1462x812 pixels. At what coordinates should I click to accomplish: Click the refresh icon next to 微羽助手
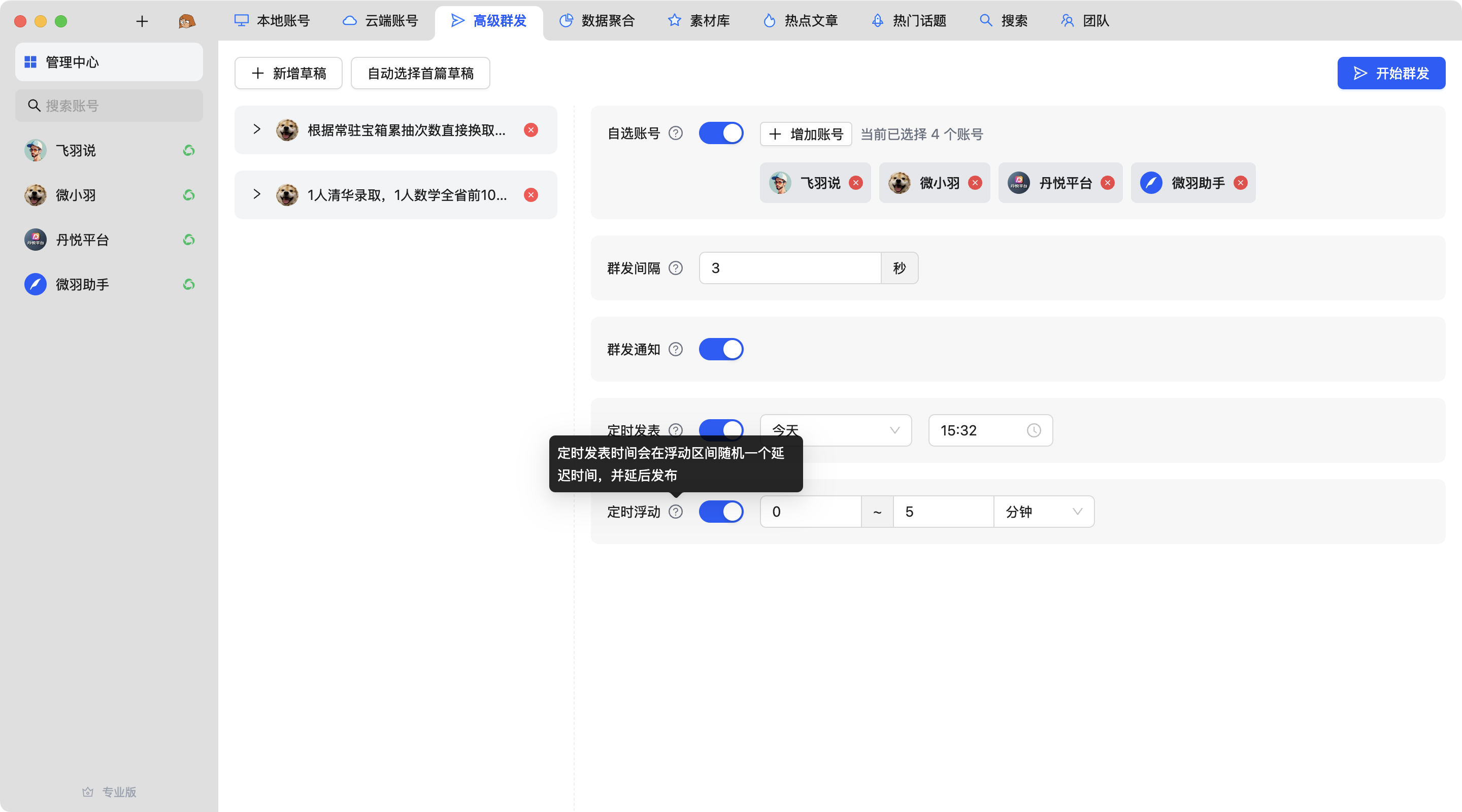[189, 284]
